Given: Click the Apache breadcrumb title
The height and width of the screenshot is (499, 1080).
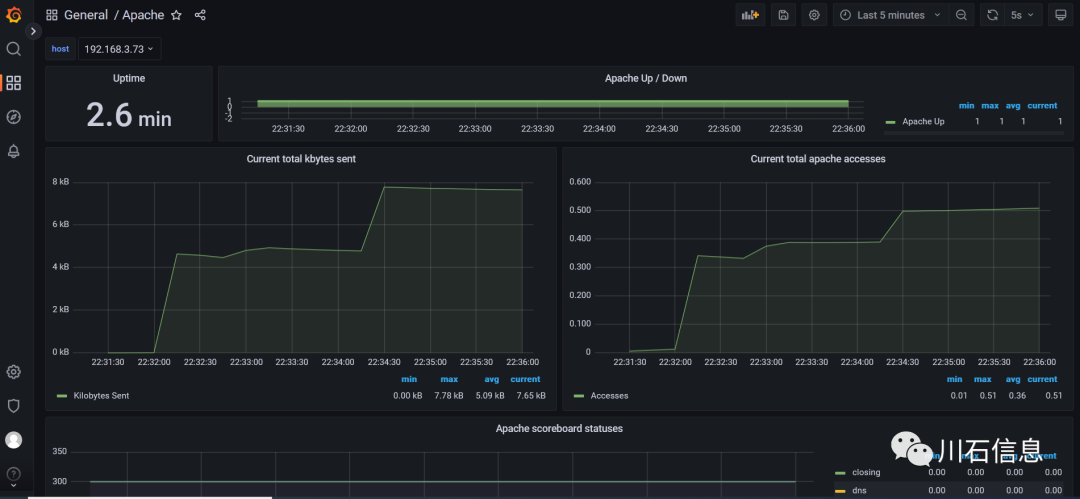Looking at the screenshot, I should click(x=143, y=15).
